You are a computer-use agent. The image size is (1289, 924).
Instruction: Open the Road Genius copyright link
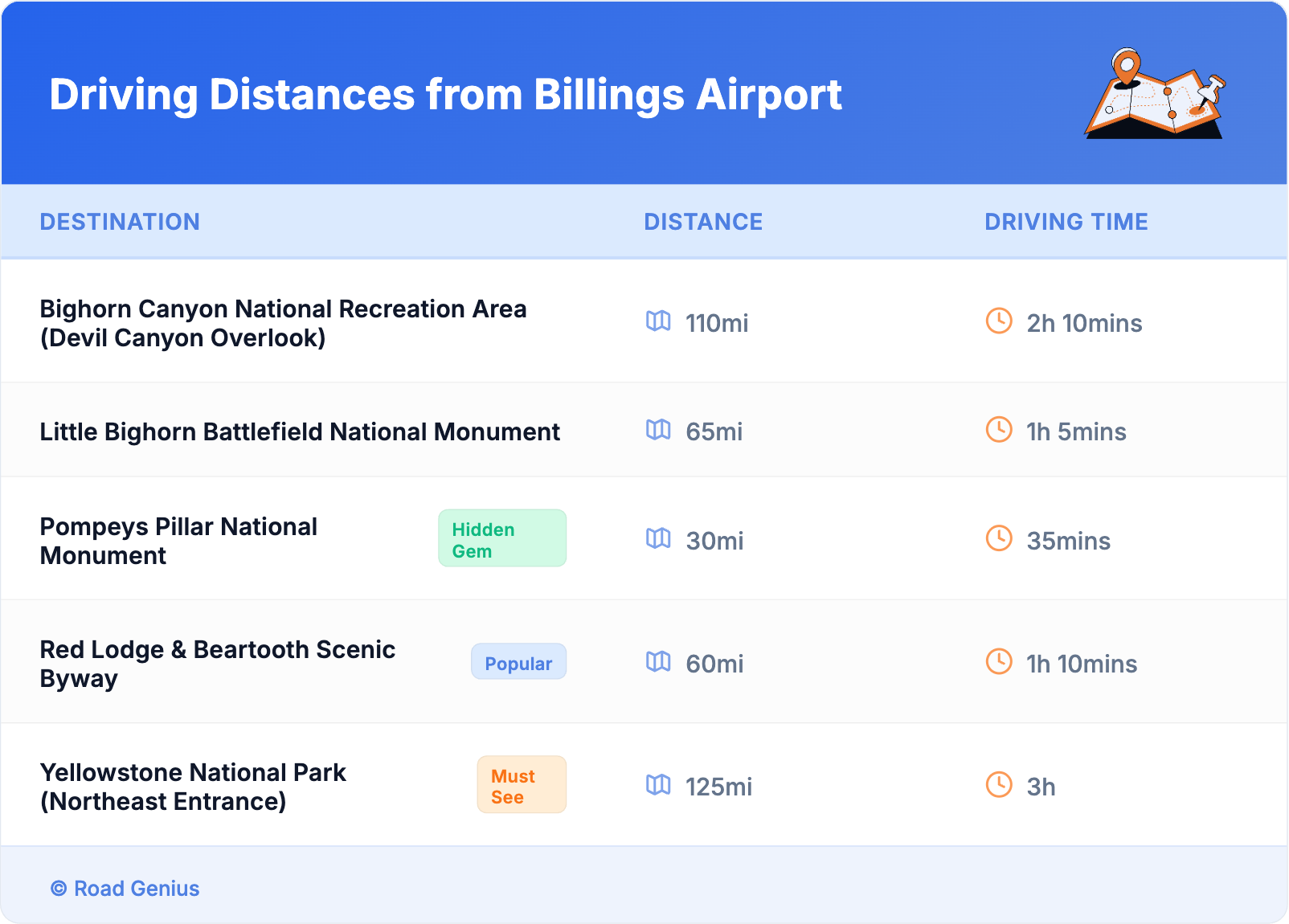click(x=125, y=889)
